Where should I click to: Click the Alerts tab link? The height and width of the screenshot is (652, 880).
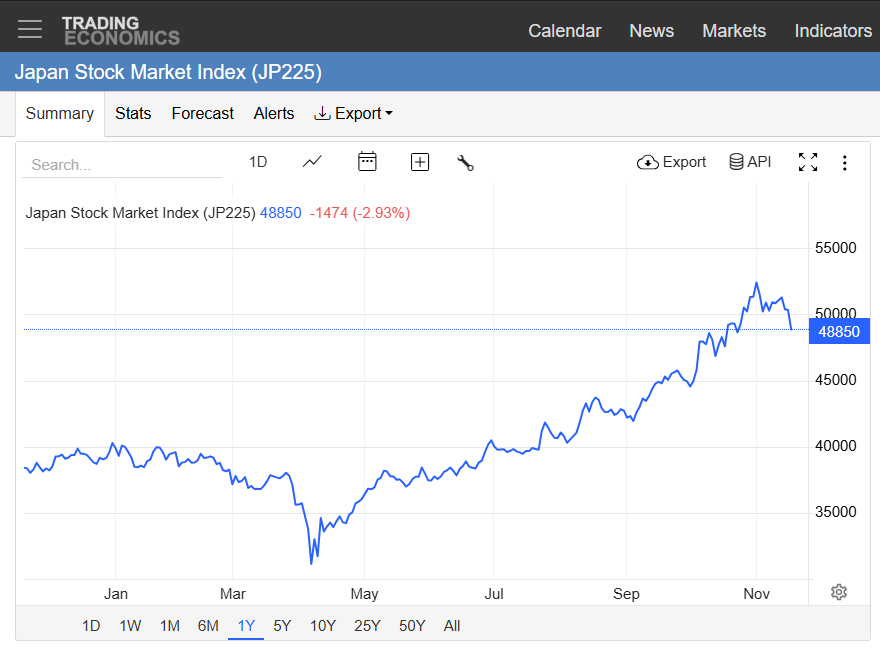(x=273, y=113)
